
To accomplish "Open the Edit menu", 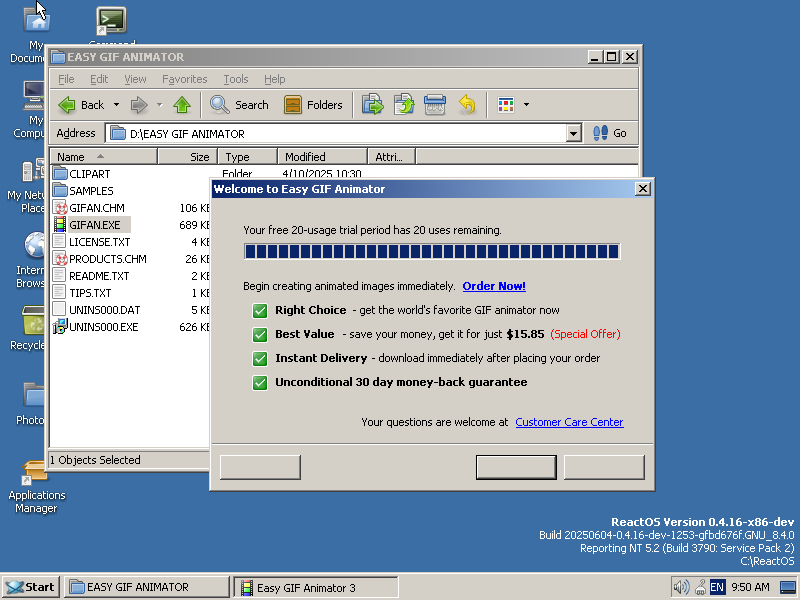I will click(x=99, y=79).
